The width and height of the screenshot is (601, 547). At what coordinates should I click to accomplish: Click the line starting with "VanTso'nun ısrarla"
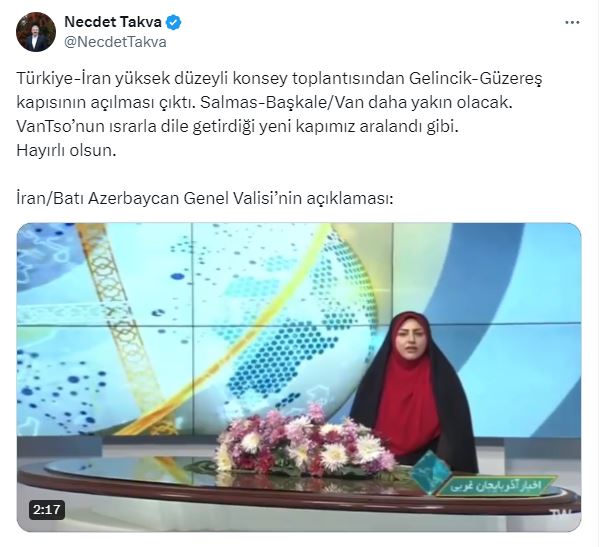tap(237, 127)
